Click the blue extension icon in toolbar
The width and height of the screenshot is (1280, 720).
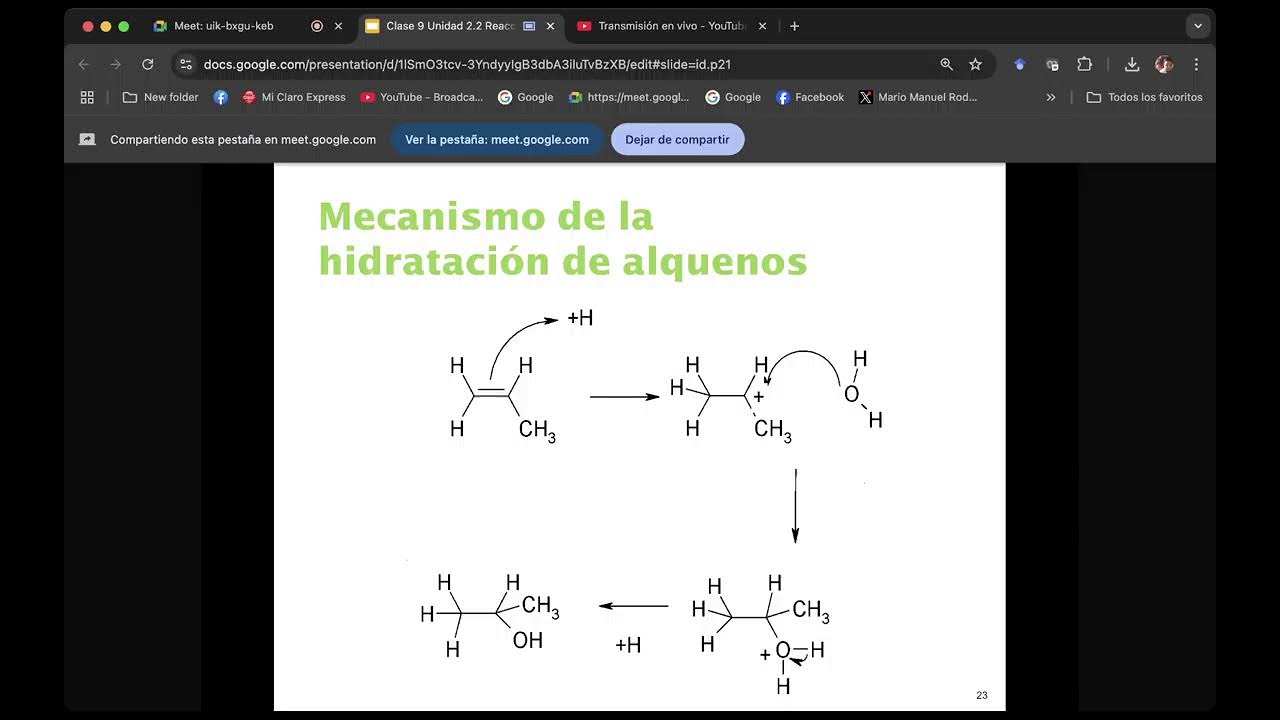pyautogui.click(x=1020, y=64)
